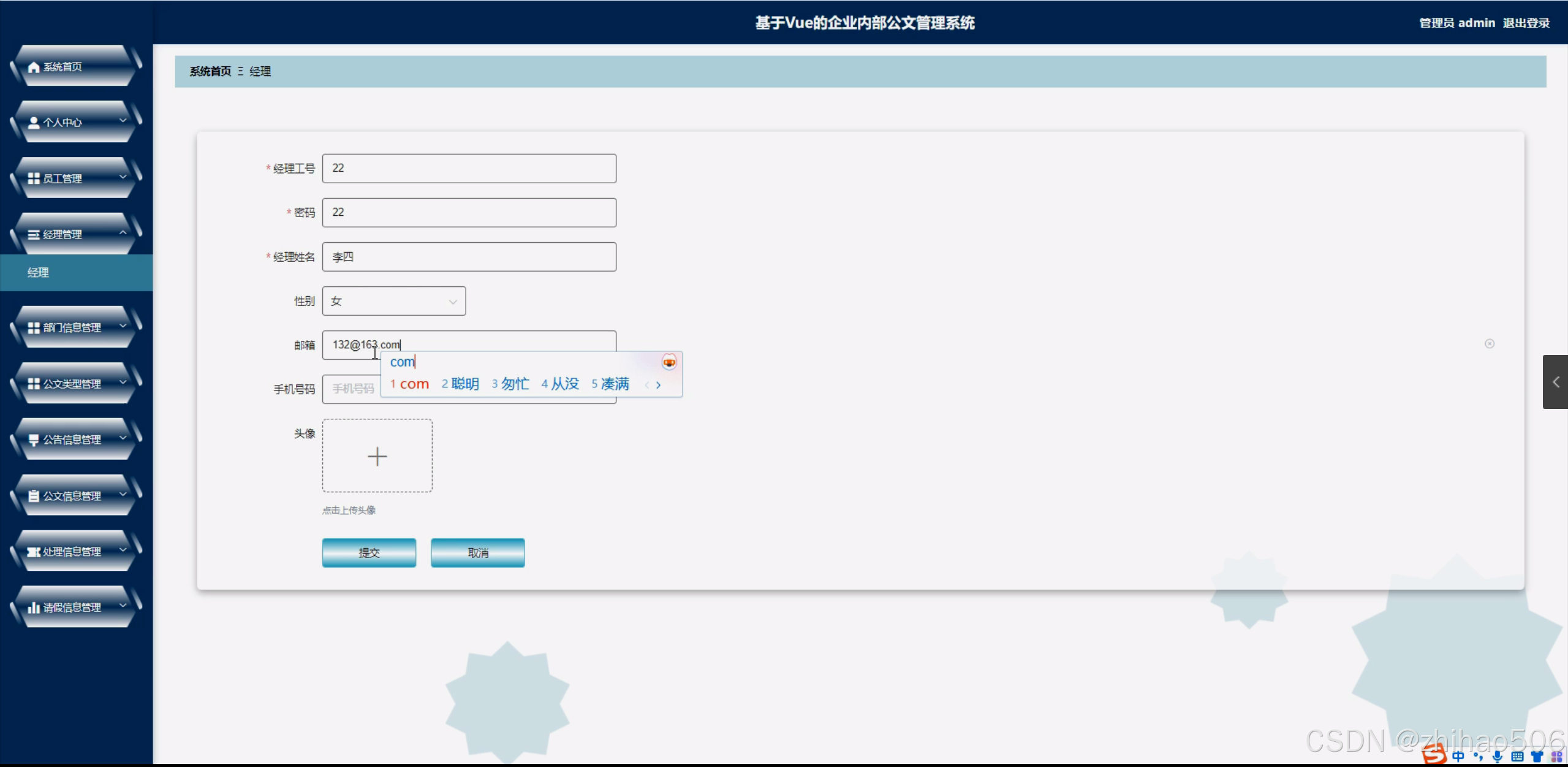Screen dimensions: 1568x767
Task: Click the bar chart icon beside 请假信息管理
Action: coord(34,608)
